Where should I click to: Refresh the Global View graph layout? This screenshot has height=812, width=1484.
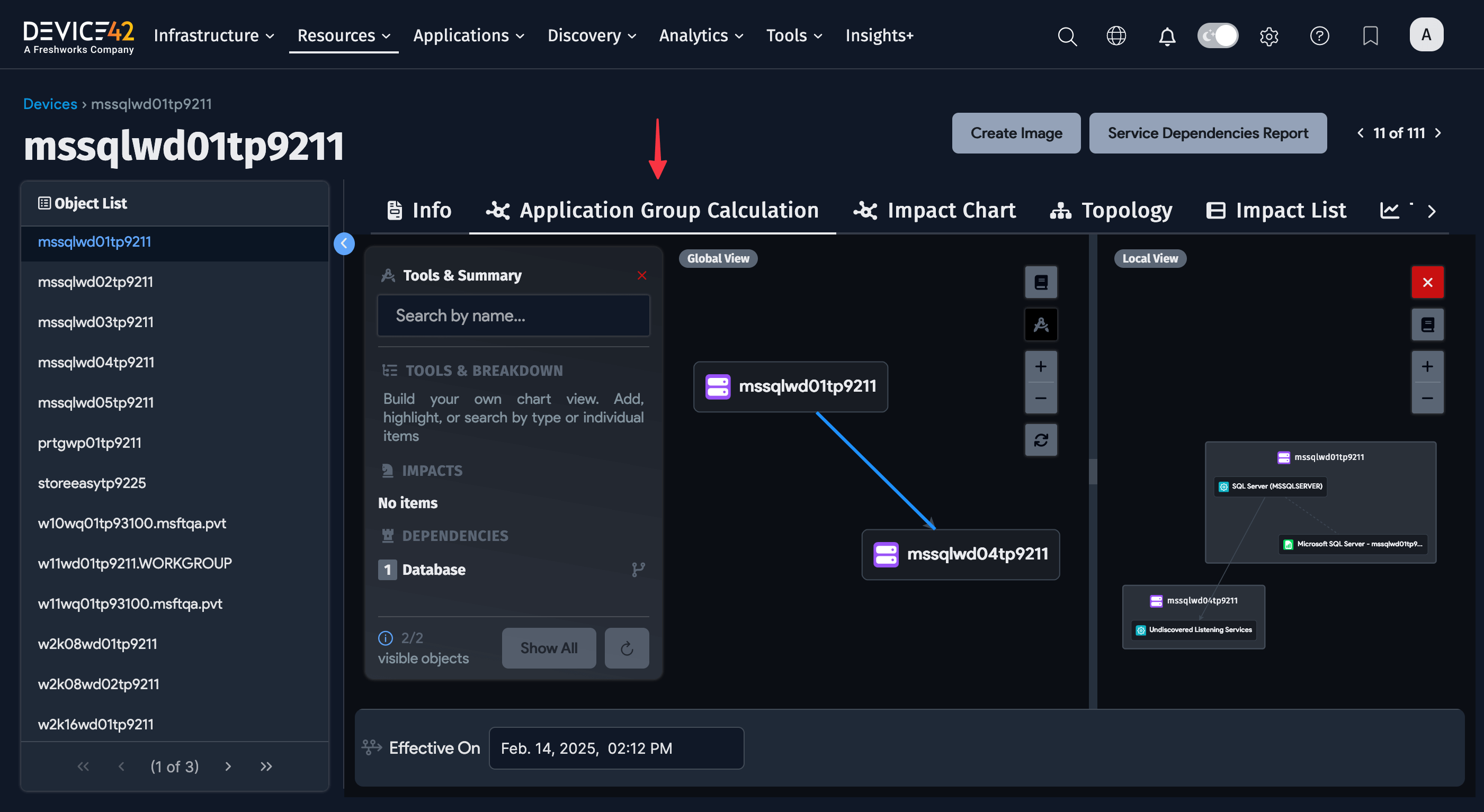pos(1041,440)
